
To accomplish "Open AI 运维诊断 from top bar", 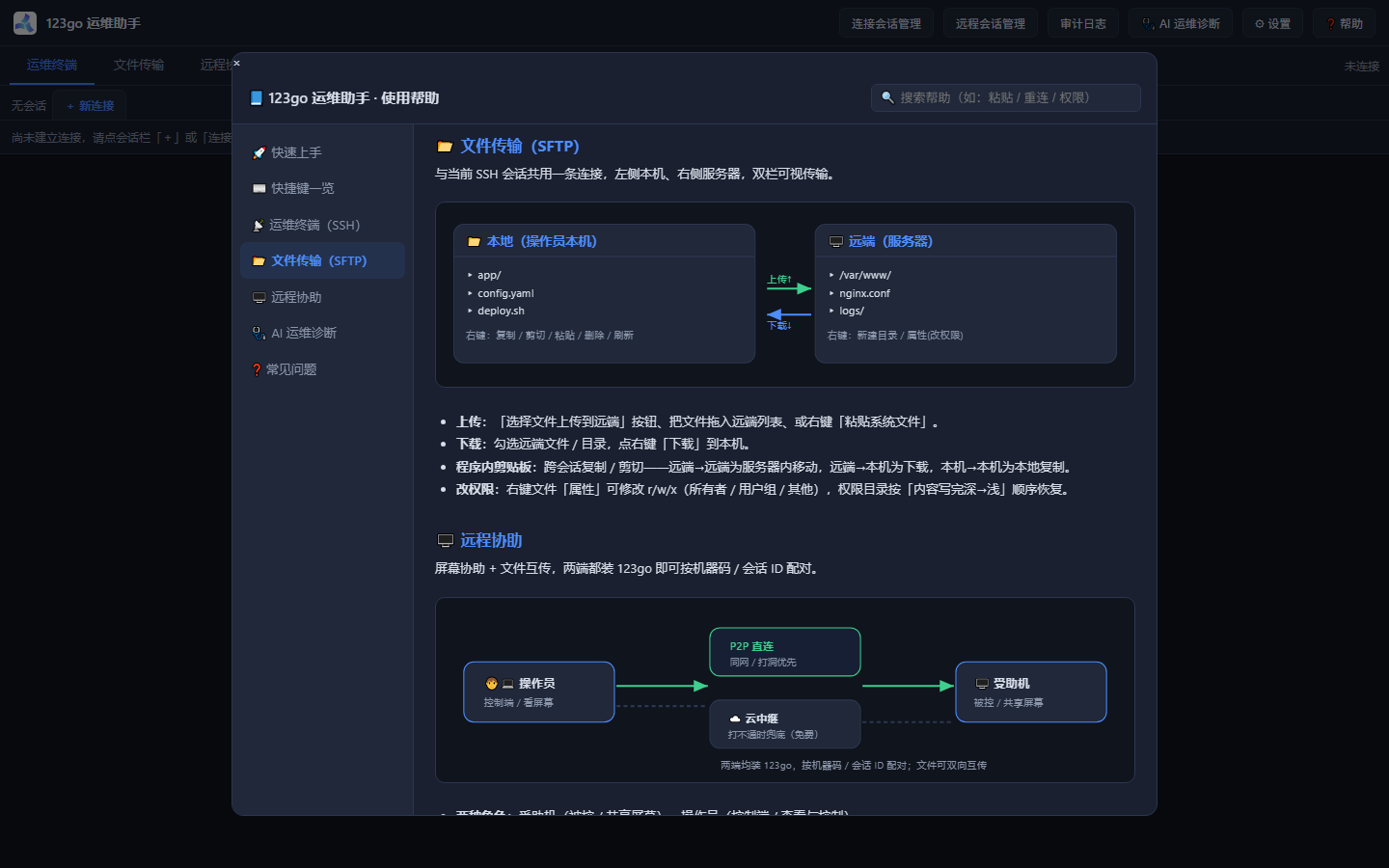I will click(x=1181, y=23).
